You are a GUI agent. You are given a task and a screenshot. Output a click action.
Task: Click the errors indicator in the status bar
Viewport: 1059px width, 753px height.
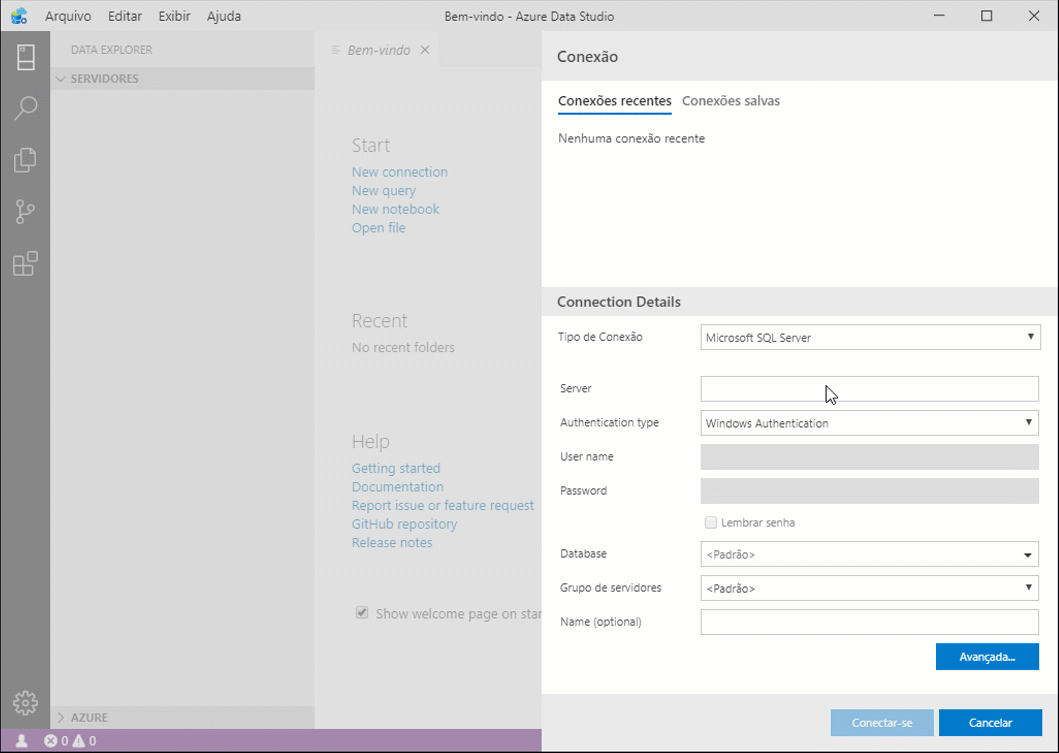pos(56,740)
